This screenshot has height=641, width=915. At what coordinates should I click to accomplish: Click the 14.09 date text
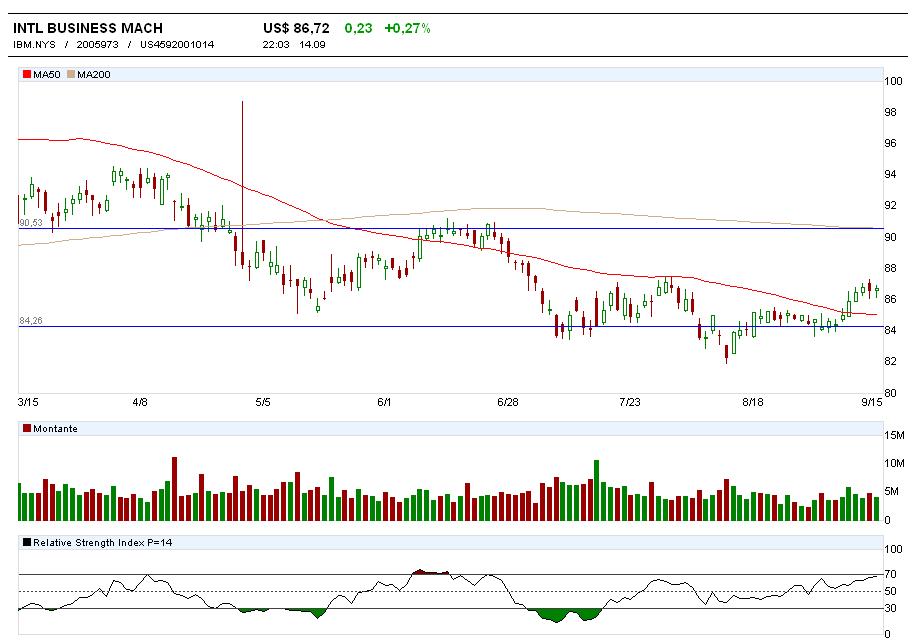[312, 44]
